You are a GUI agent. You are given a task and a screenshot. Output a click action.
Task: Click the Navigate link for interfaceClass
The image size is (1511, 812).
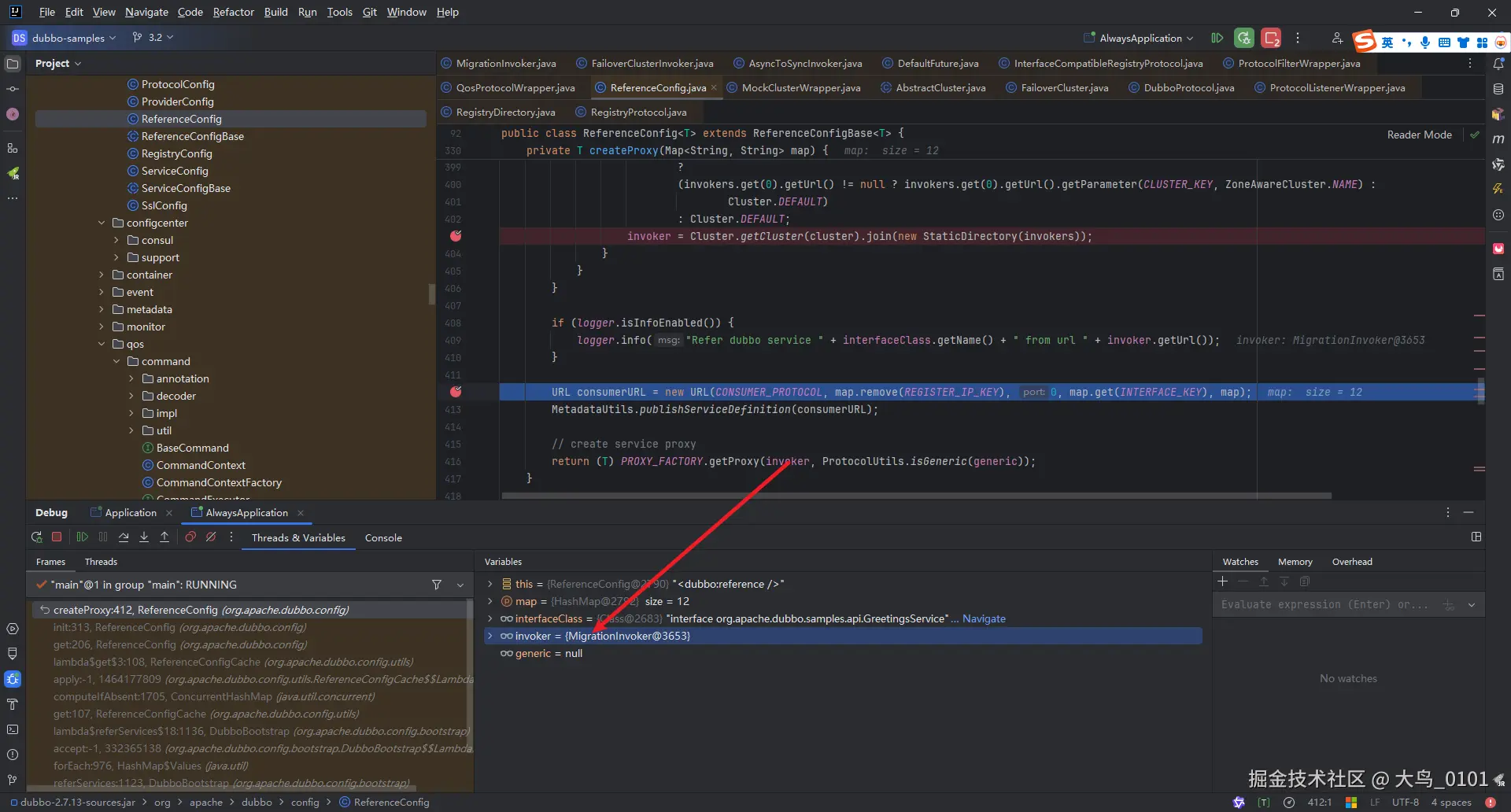pyautogui.click(x=984, y=618)
